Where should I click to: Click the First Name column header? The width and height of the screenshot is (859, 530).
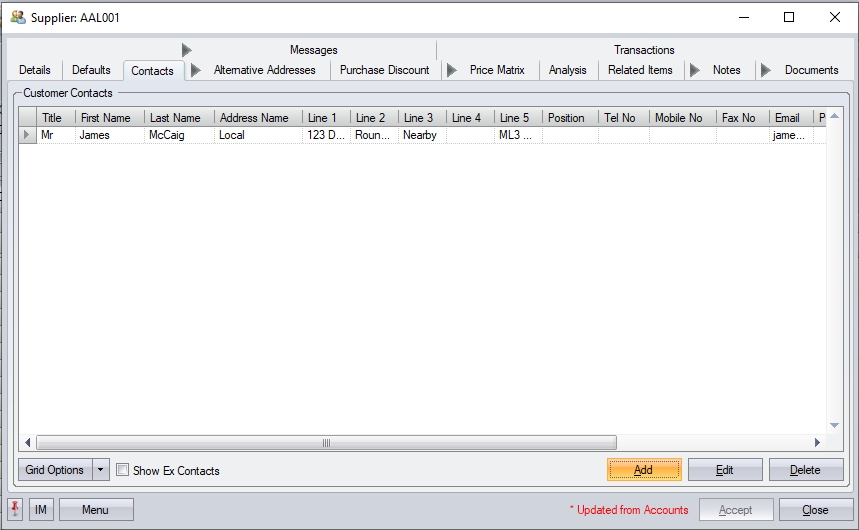[110, 117]
